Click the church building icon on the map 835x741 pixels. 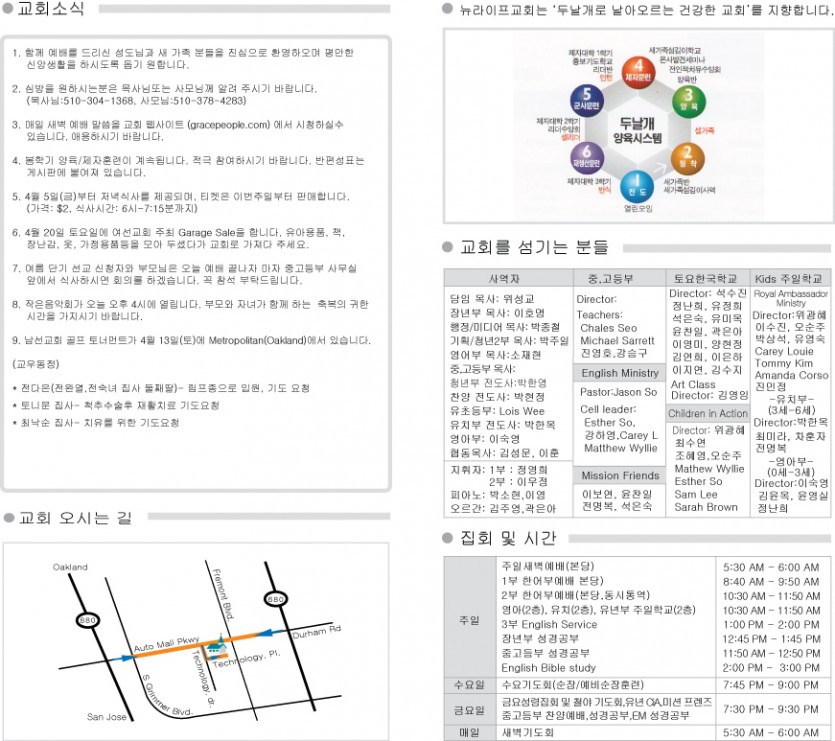pos(215,645)
